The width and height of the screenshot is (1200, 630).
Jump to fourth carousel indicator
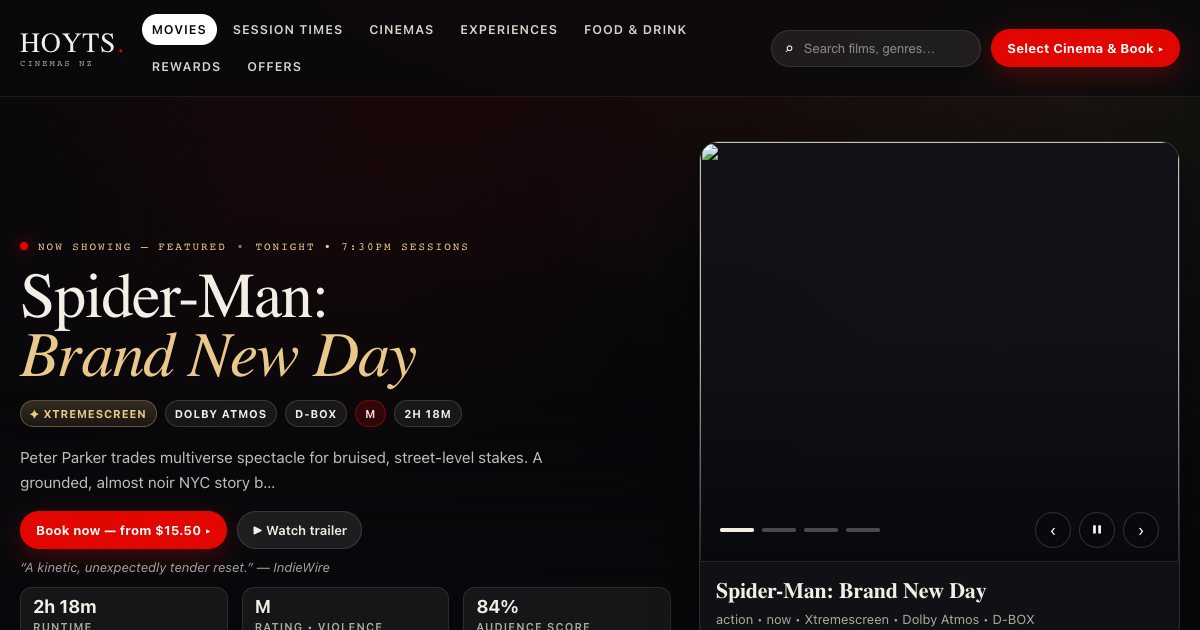tap(863, 530)
